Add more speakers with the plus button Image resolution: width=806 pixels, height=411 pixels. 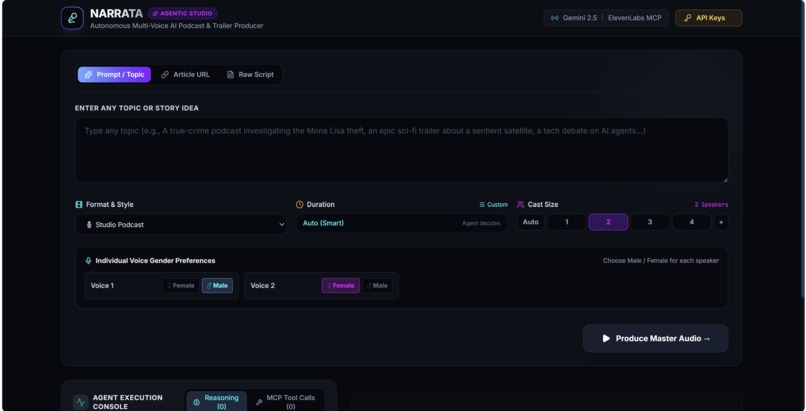[721, 222]
